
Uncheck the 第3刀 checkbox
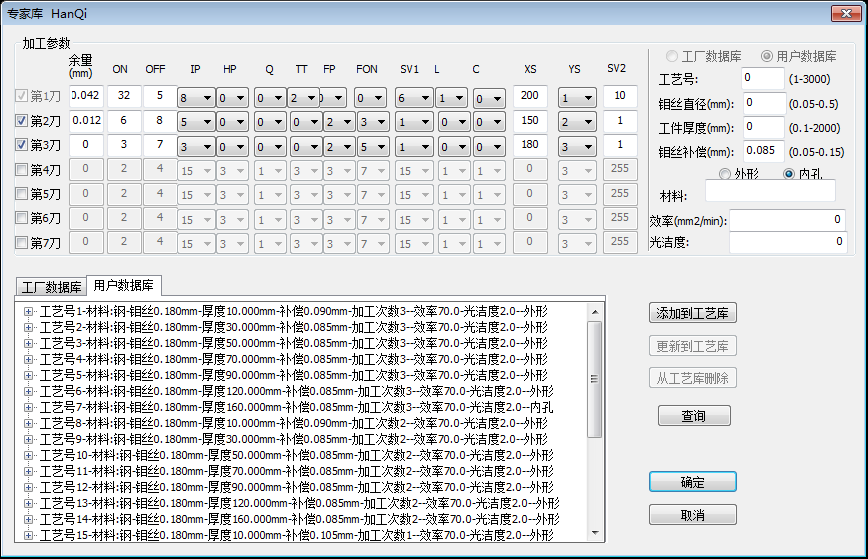coord(22,145)
